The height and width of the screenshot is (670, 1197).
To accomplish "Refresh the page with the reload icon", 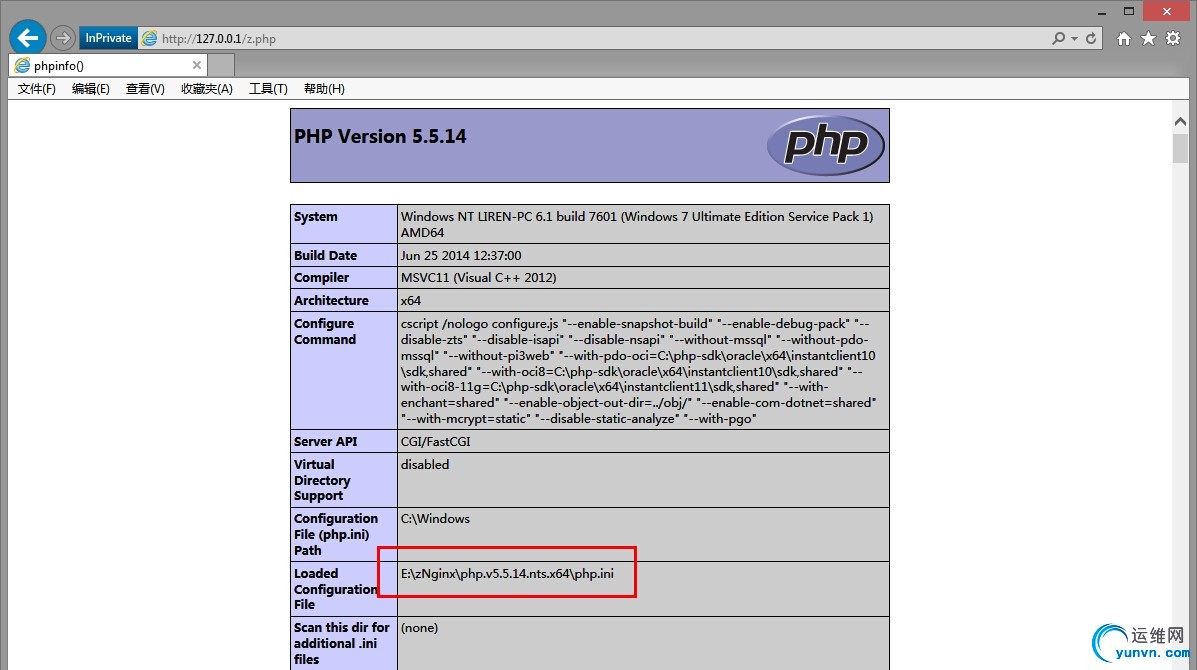I will [1091, 38].
